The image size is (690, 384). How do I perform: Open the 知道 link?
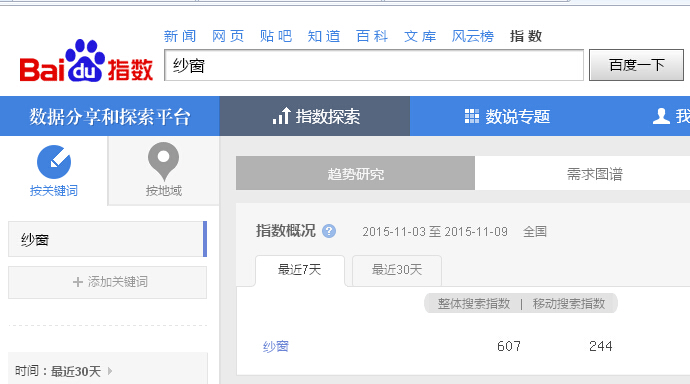(324, 36)
